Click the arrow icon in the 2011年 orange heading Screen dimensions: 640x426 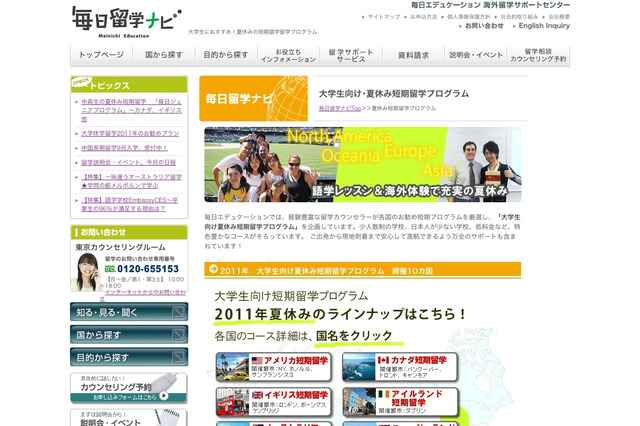213,269
